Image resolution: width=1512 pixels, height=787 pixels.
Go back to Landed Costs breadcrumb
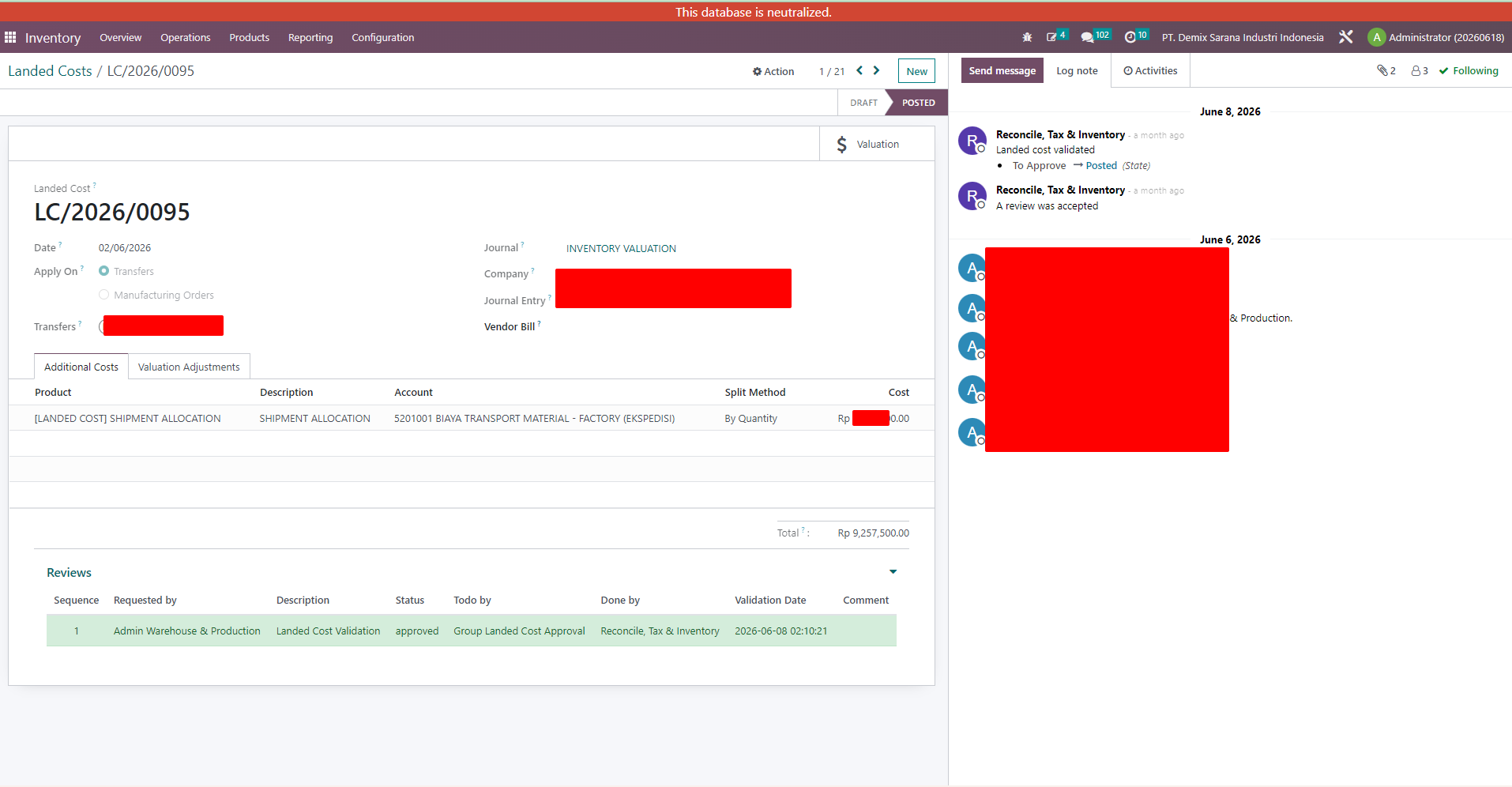pos(50,70)
